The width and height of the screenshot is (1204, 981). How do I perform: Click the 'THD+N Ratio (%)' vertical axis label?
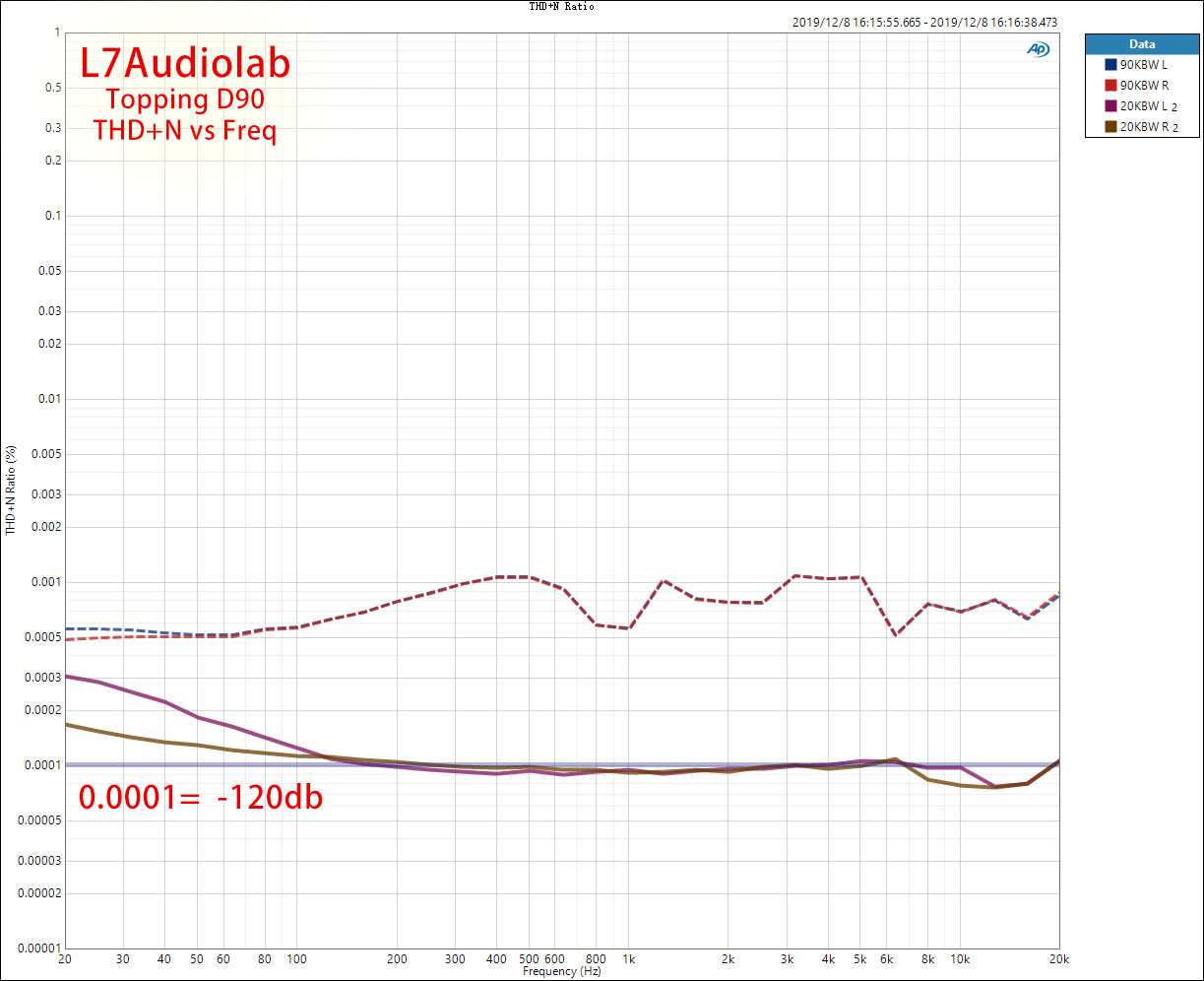pos(11,490)
